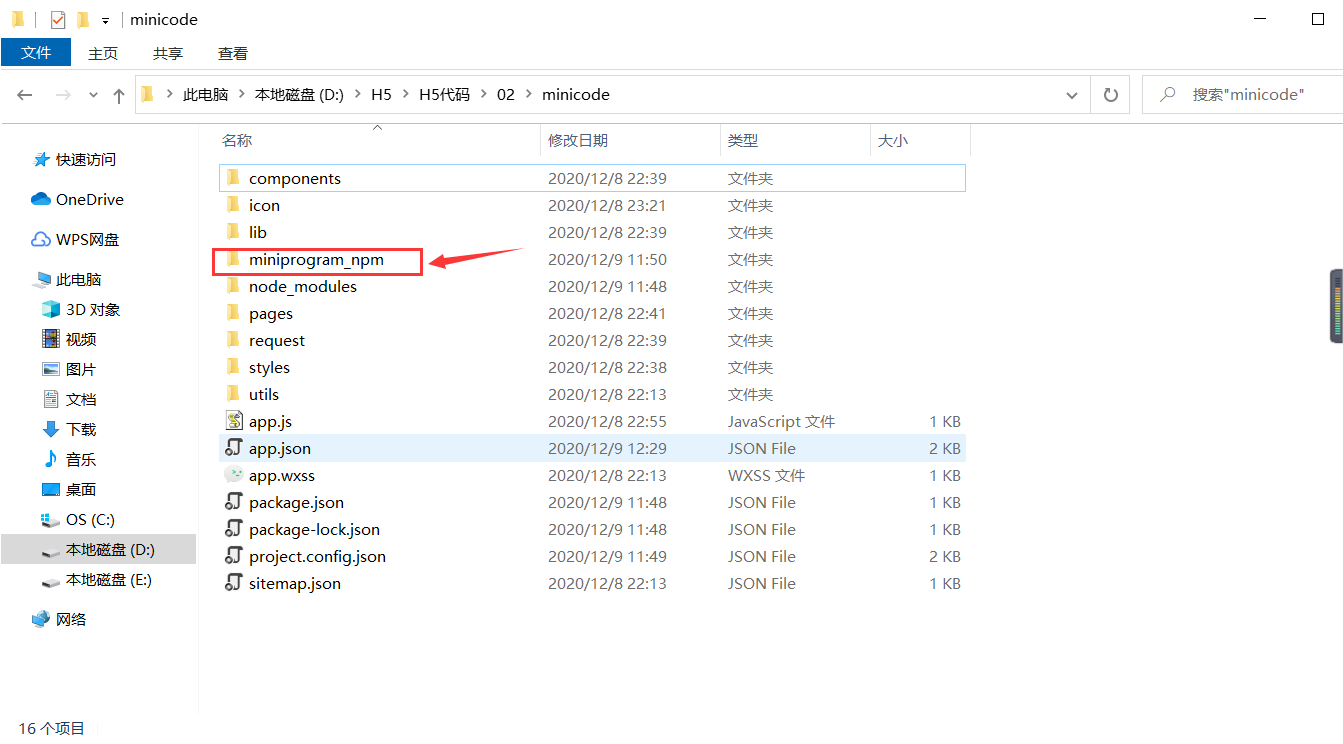Click the app.json file icon

coord(234,448)
